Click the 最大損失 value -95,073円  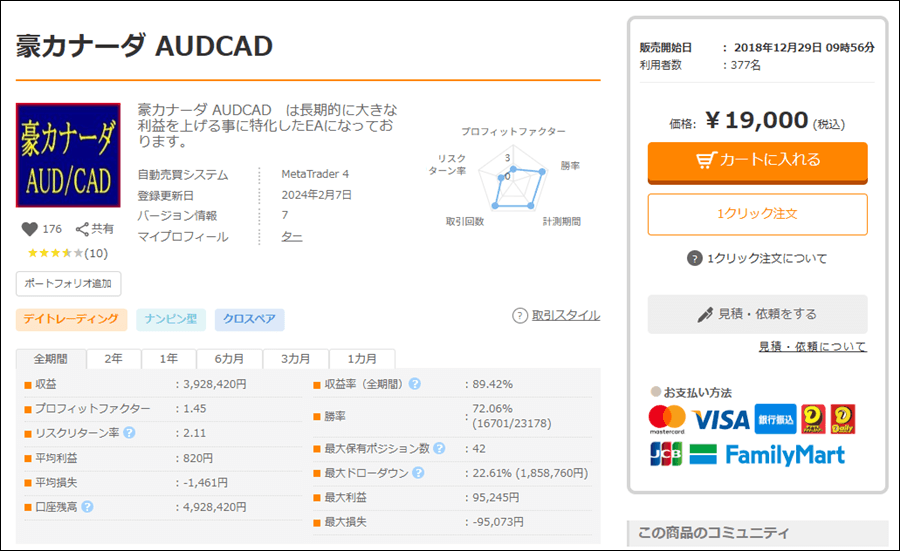click(x=498, y=522)
